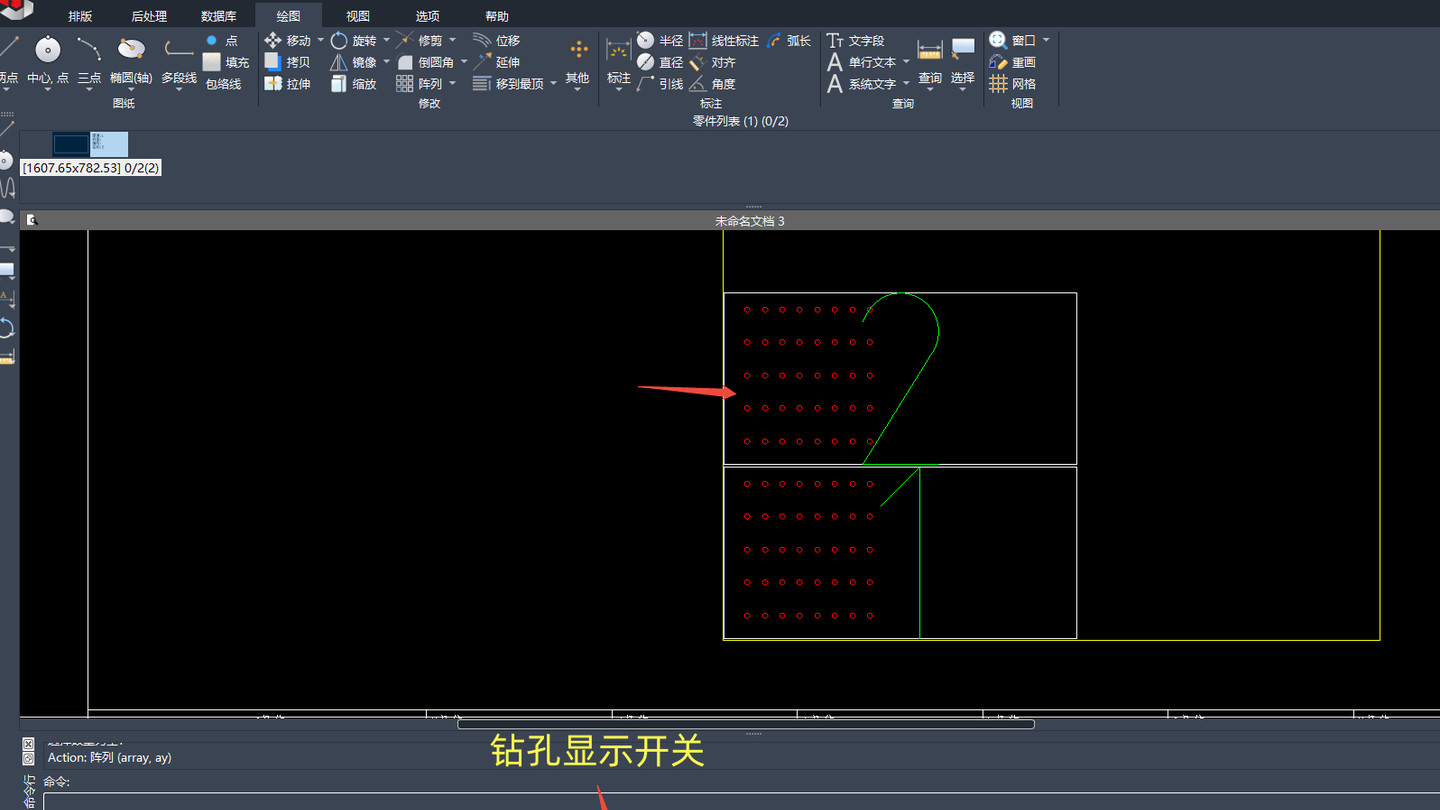Click the 缩放 scale tool
Viewport: 1440px width, 810px height.
(x=353, y=84)
